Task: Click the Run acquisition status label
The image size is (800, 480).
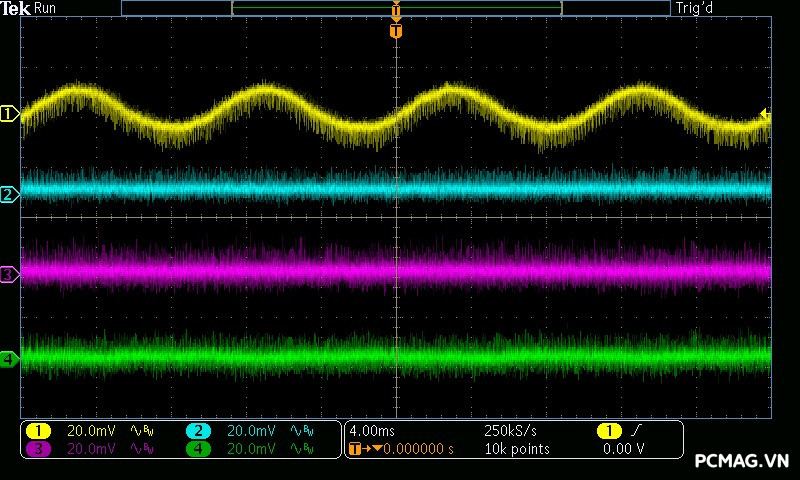Action: (x=46, y=8)
